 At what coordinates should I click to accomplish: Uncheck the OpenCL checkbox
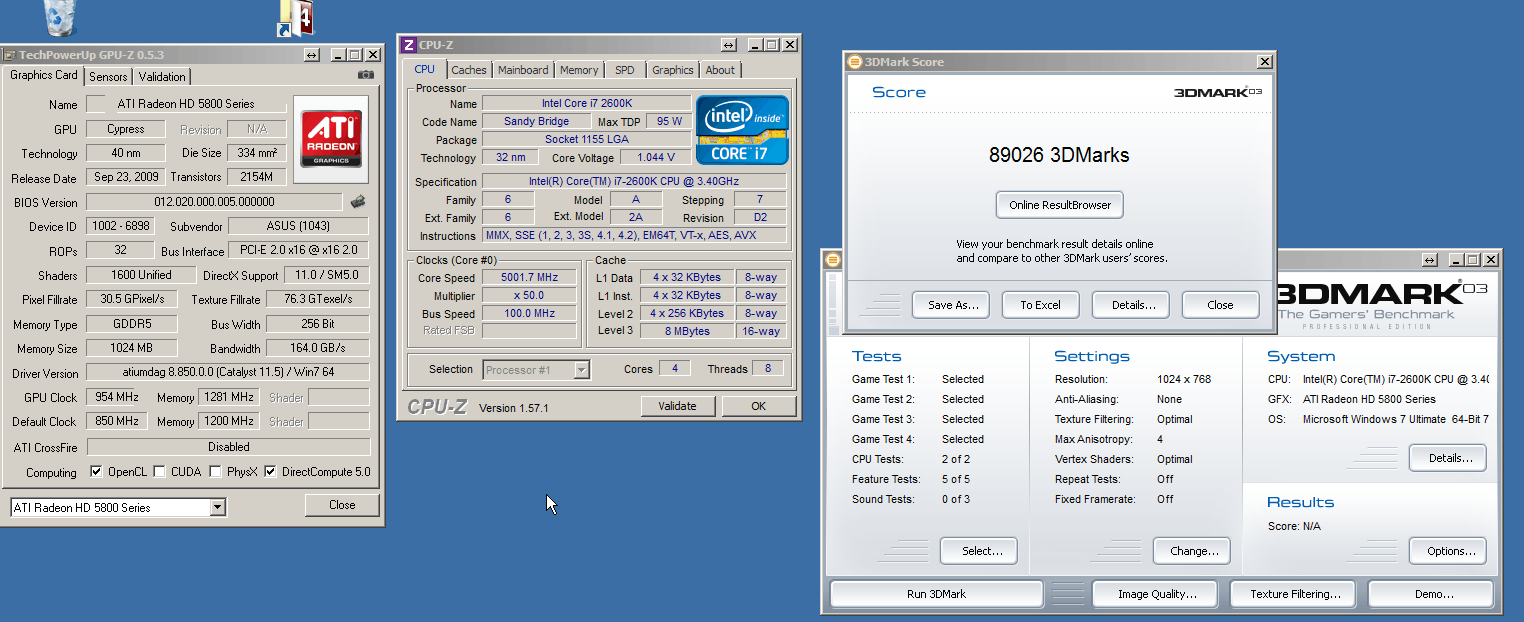click(96, 472)
